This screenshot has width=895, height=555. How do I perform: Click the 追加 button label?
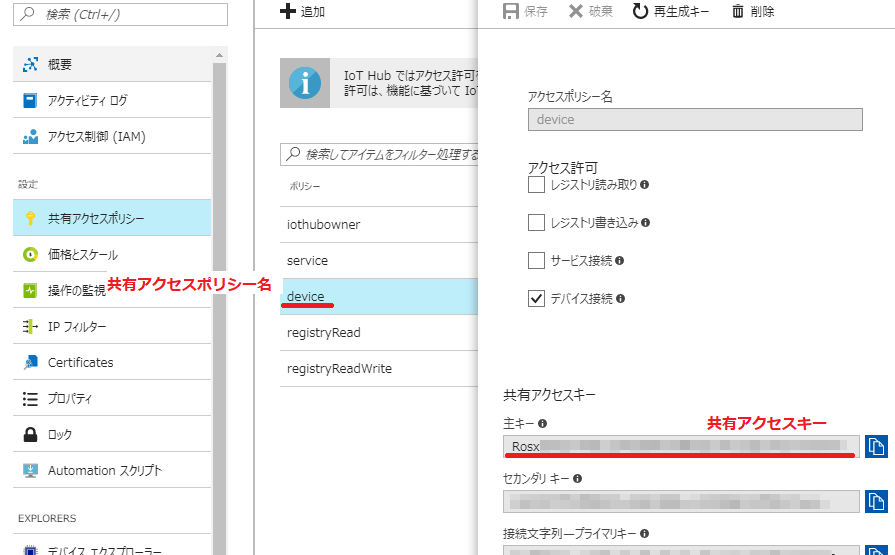313,11
